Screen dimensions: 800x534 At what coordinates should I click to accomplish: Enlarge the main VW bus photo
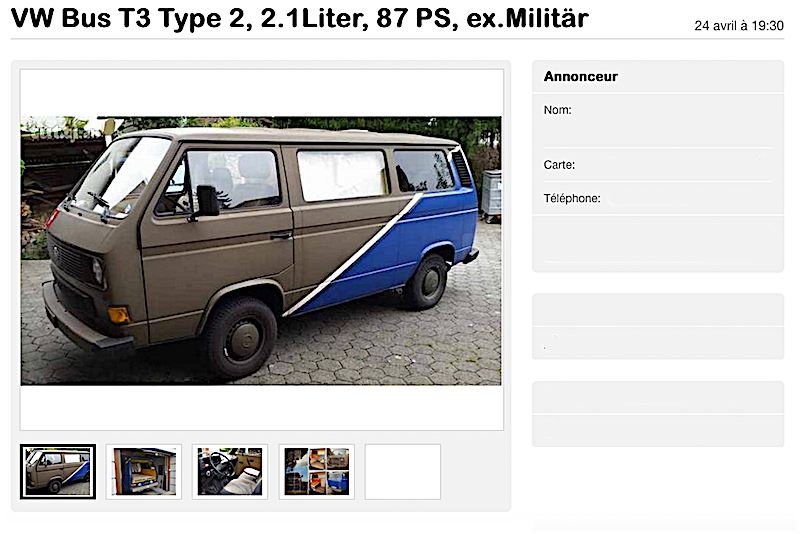pyautogui.click(x=261, y=250)
